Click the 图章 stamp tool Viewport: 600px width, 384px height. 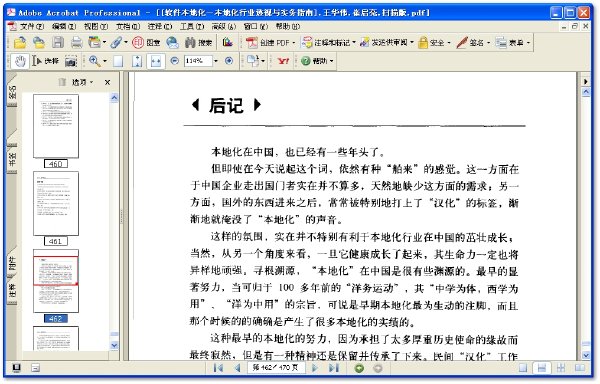[x=146, y=42]
